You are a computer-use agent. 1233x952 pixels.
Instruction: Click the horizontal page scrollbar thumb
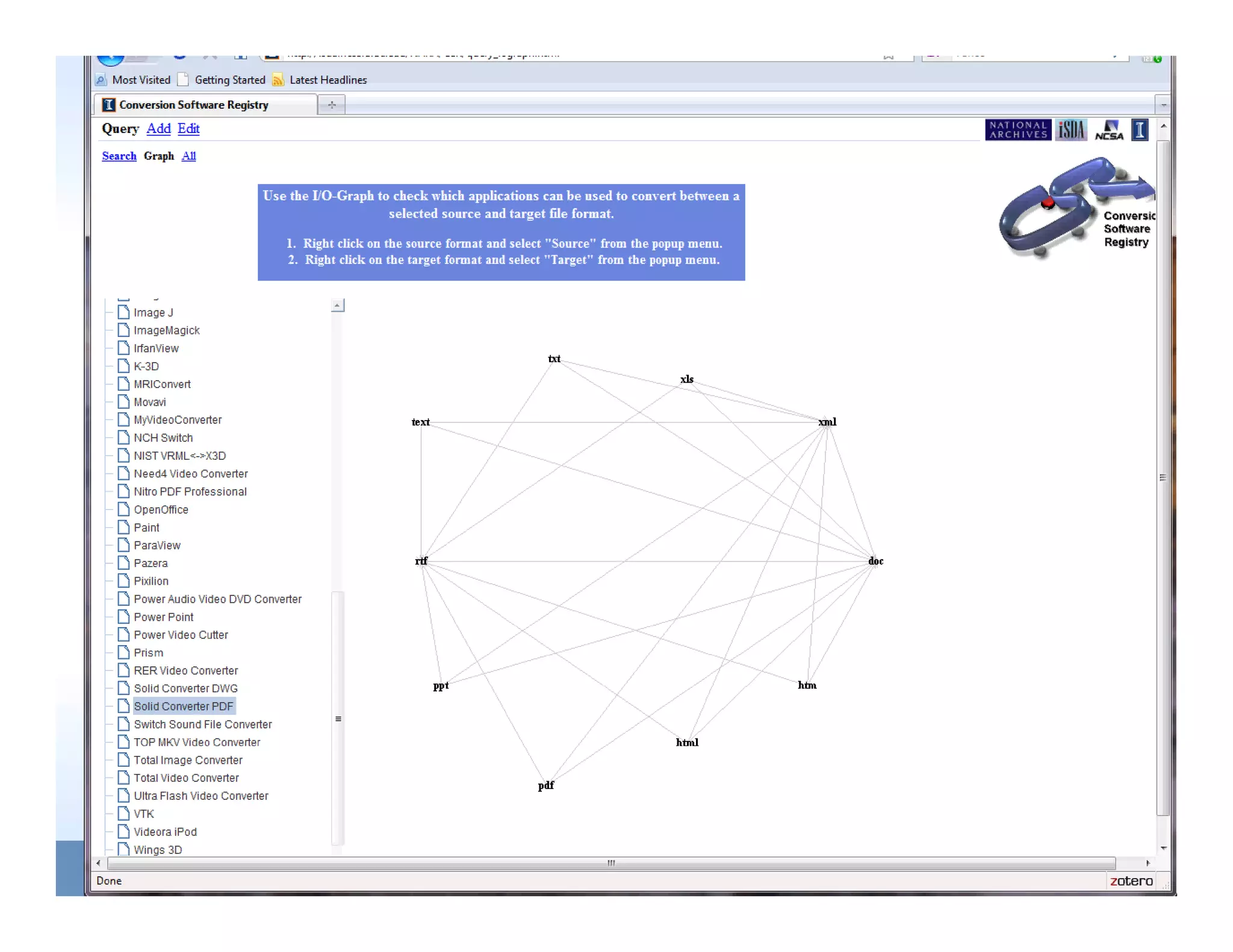610,863
